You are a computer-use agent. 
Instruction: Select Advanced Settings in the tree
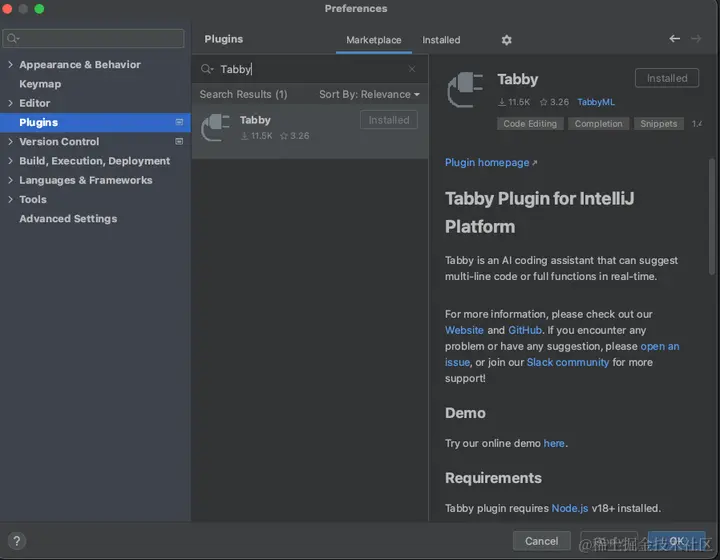[68, 218]
